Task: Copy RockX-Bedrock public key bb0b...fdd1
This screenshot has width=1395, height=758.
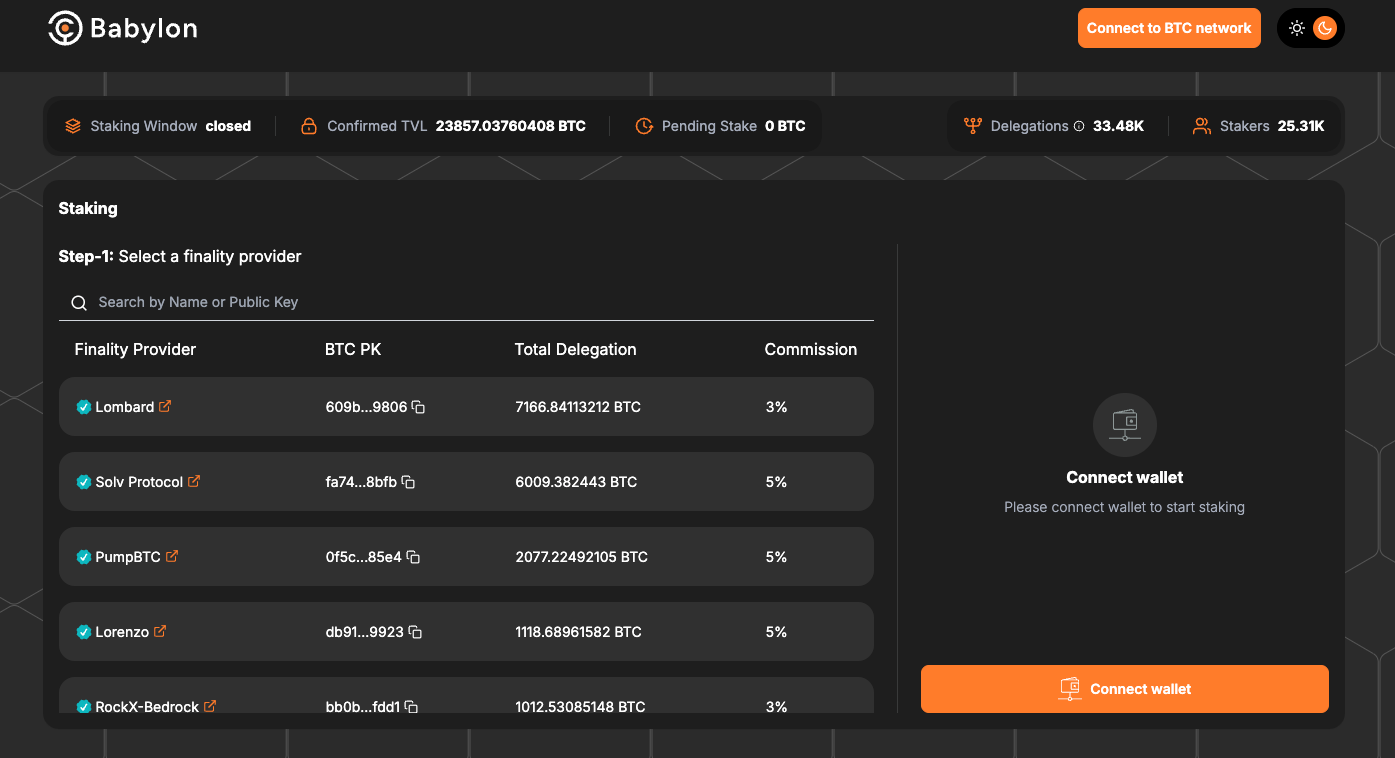Action: click(411, 707)
